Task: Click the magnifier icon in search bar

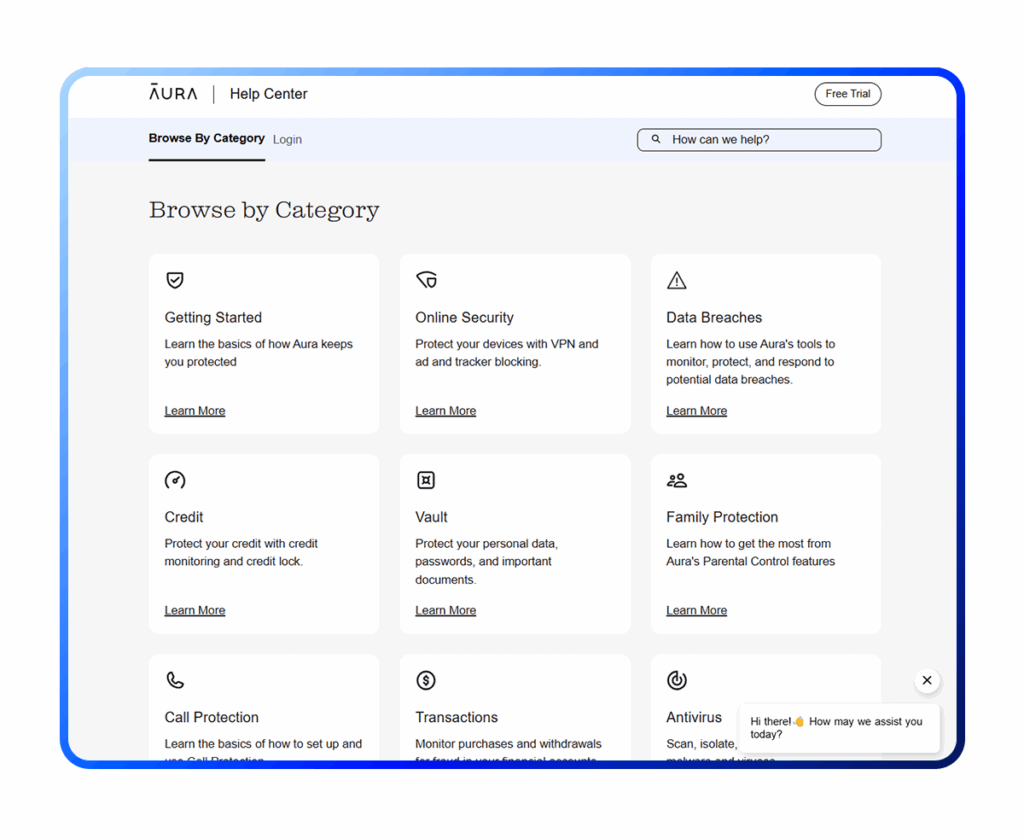Action: click(x=656, y=140)
